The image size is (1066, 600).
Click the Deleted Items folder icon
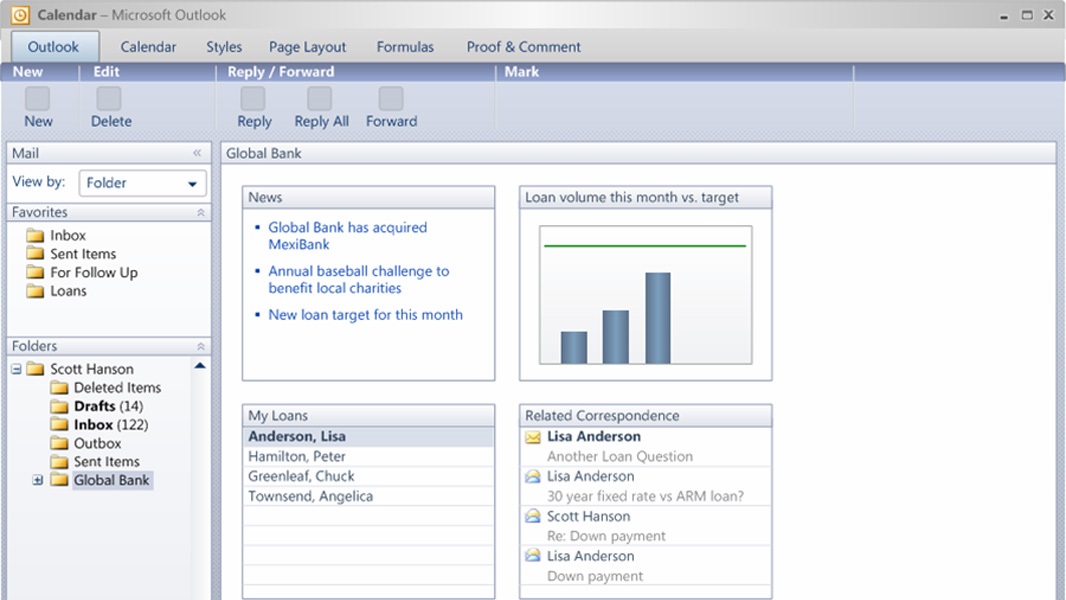(x=59, y=388)
